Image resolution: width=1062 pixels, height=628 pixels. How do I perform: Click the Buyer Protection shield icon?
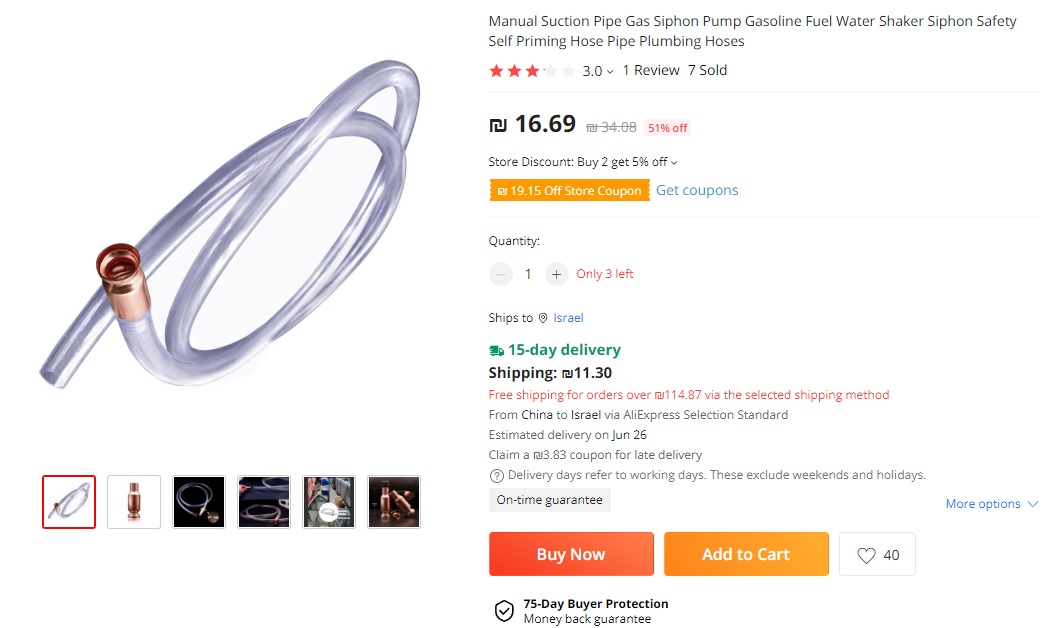point(504,611)
